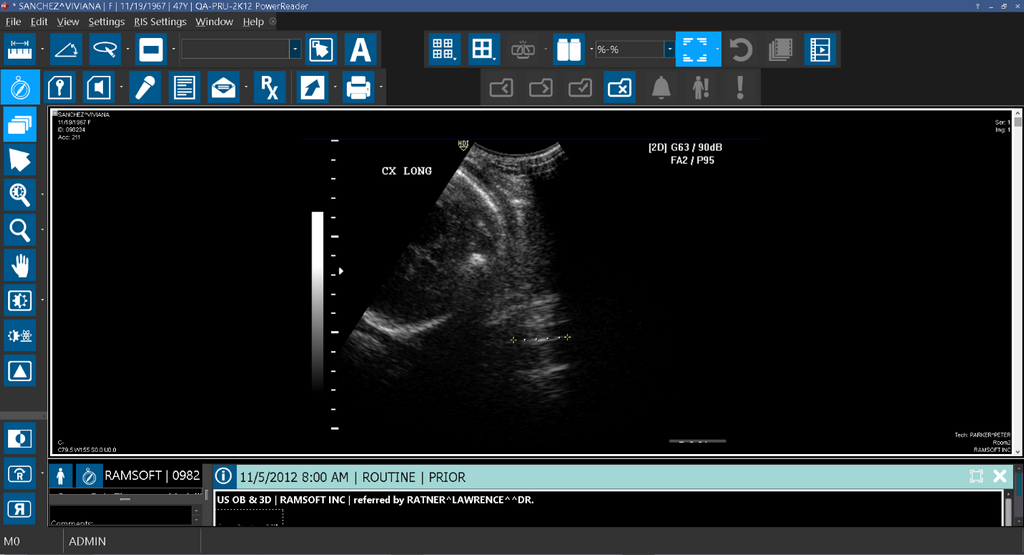This screenshot has height=555, width=1024.
Task: Open the empty annotation combo box dropdown
Action: 295,48
